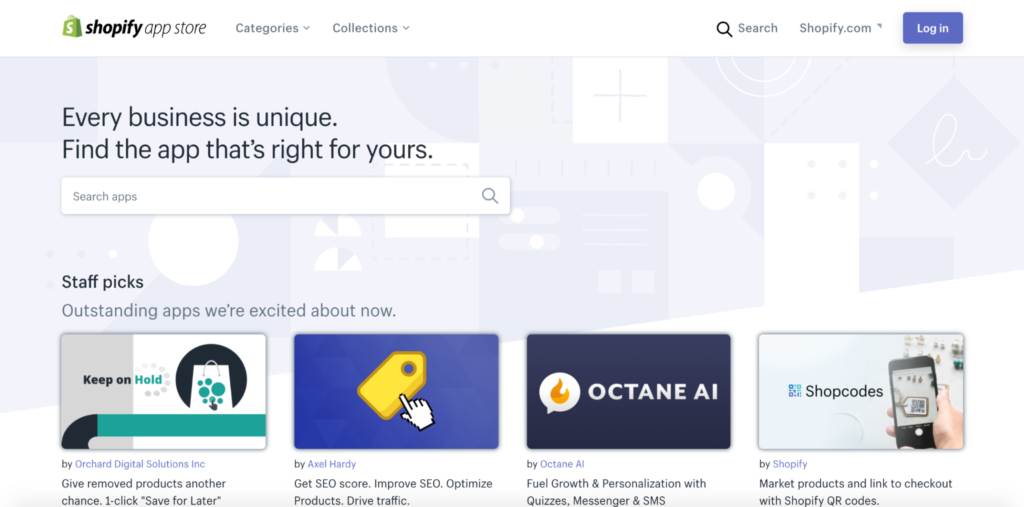Visit Octane AI developer link
Screen dimensions: 1024x507
[562, 464]
